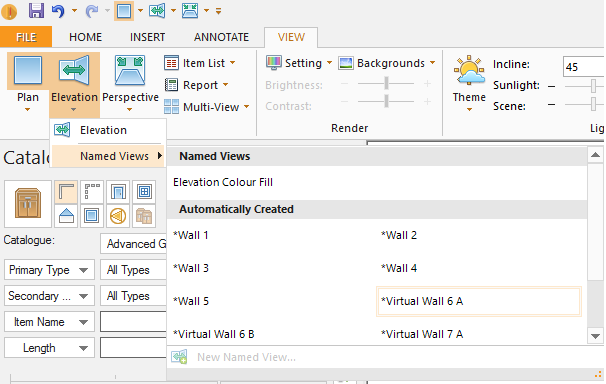Expand the Undo history dropdown arrow

tap(74, 11)
